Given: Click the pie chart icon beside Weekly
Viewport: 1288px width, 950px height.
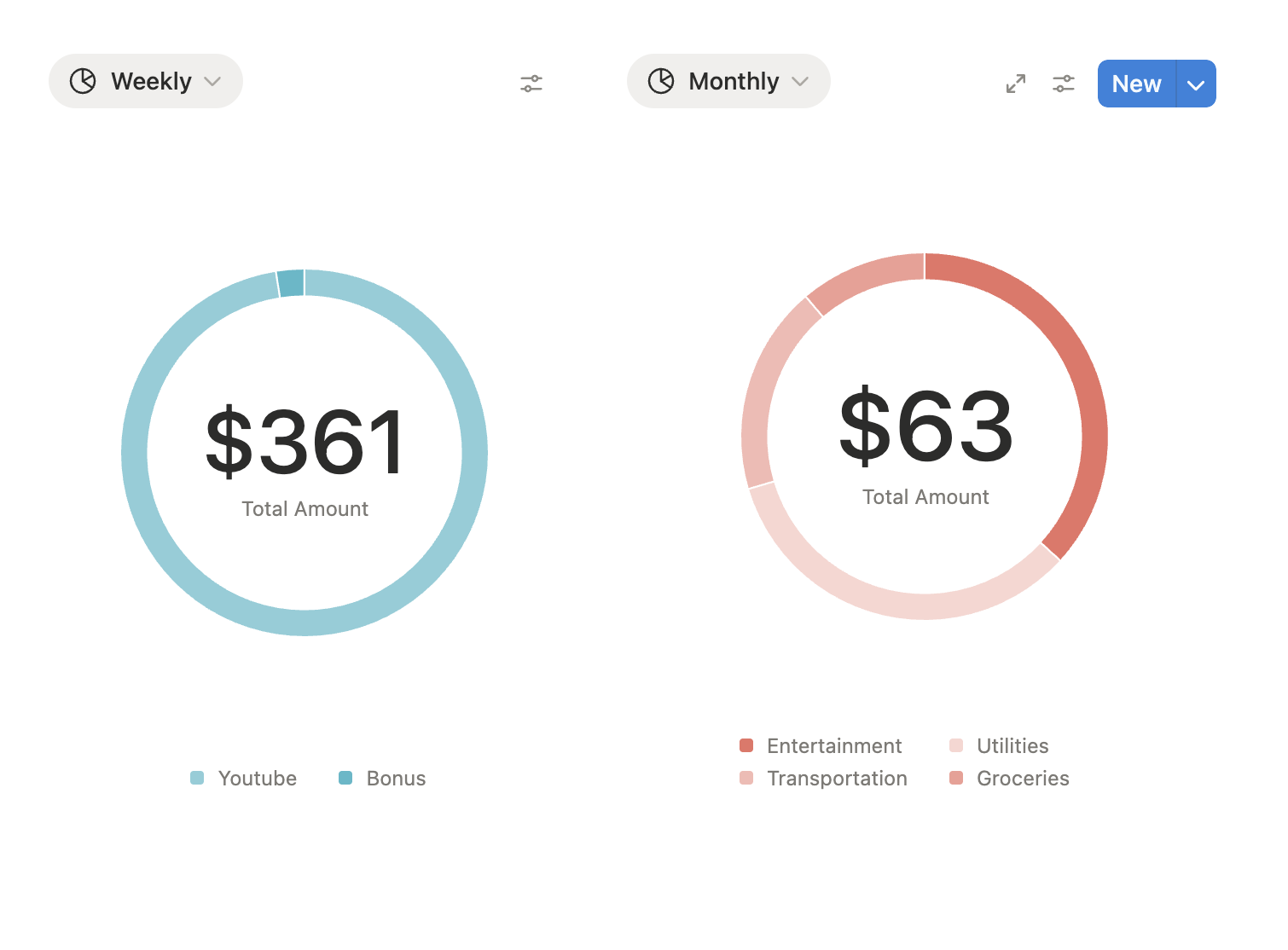Looking at the screenshot, I should 83,81.
